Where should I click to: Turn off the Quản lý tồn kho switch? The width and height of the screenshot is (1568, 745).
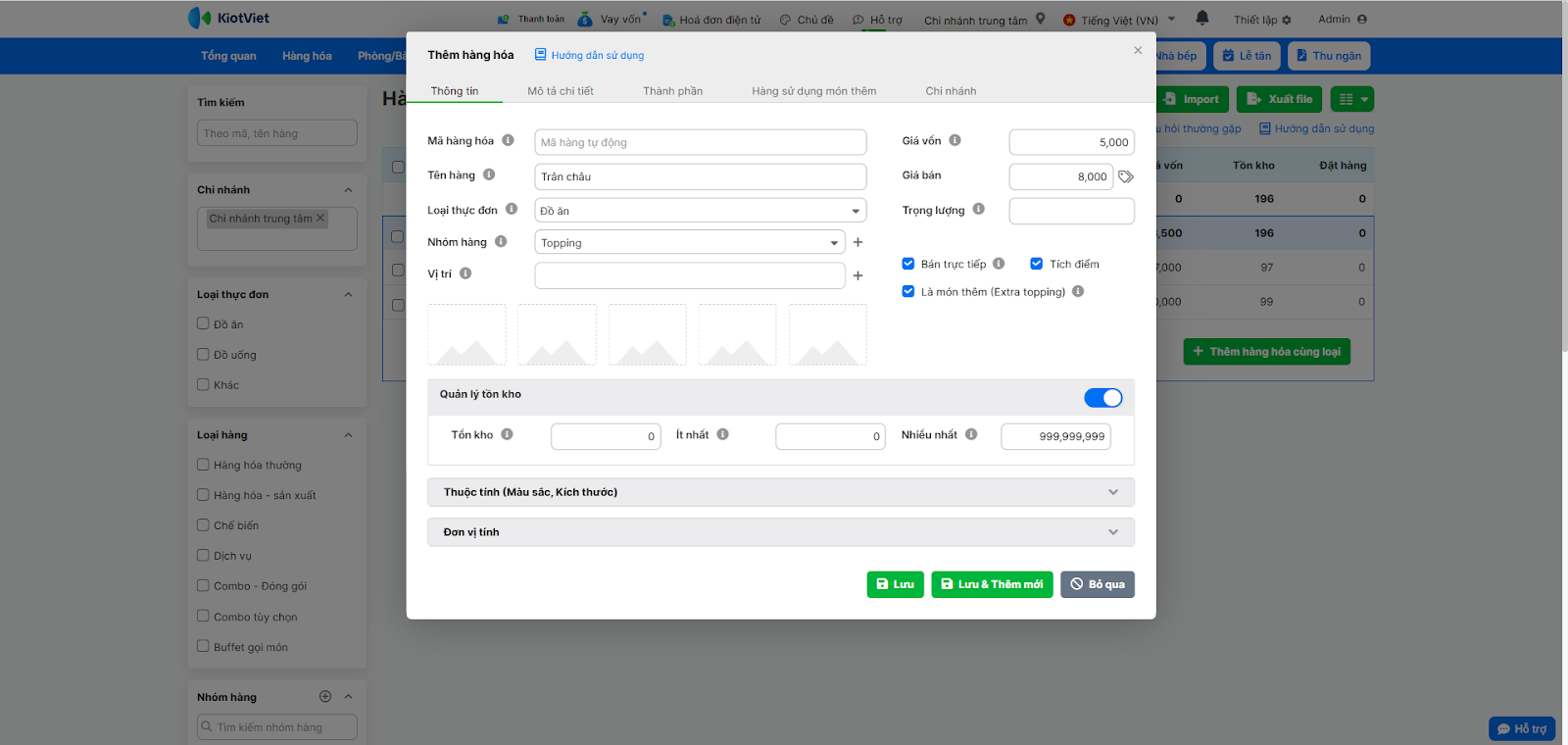(x=1103, y=397)
